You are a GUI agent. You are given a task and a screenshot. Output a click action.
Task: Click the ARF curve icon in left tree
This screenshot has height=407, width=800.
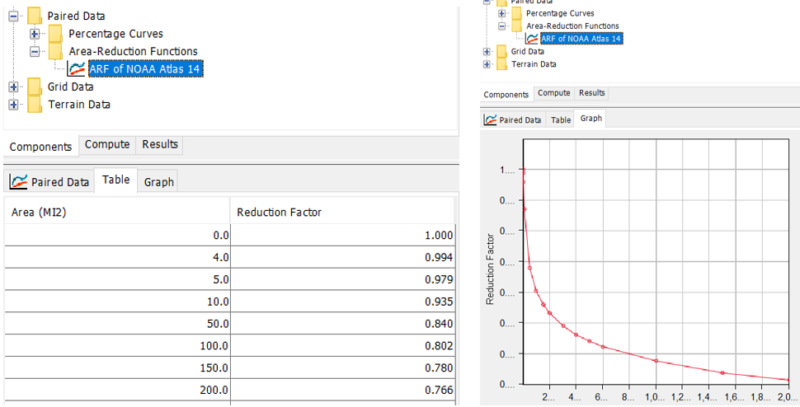point(76,69)
